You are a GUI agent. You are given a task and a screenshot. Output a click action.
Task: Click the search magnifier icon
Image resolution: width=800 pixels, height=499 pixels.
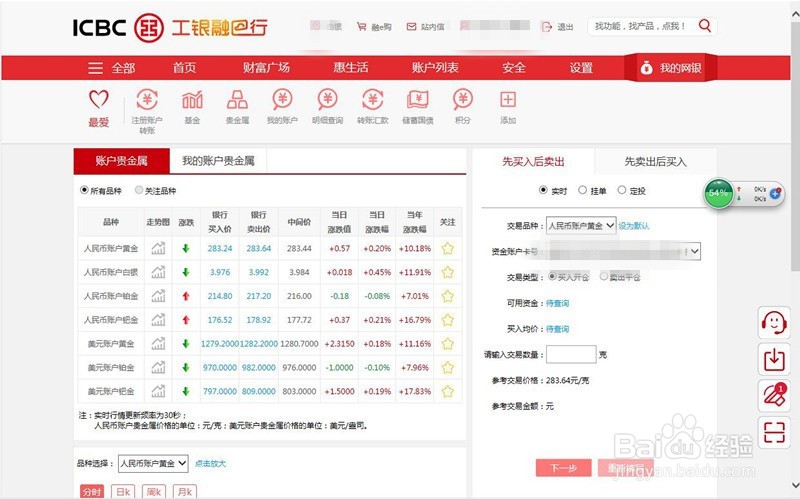pos(705,26)
